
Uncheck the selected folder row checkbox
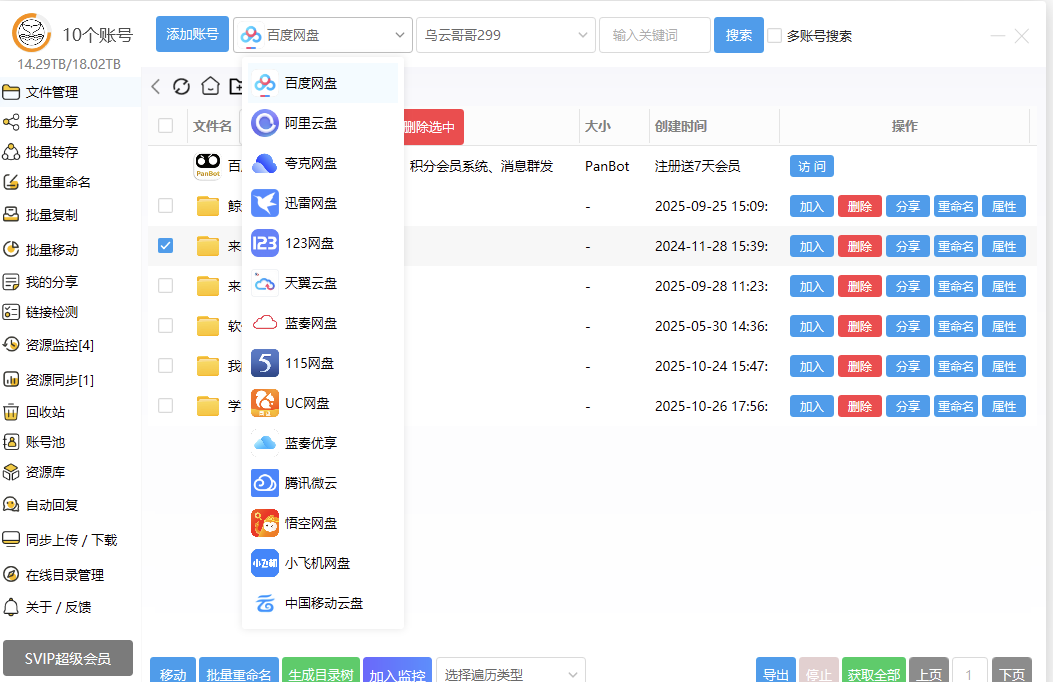tap(165, 245)
